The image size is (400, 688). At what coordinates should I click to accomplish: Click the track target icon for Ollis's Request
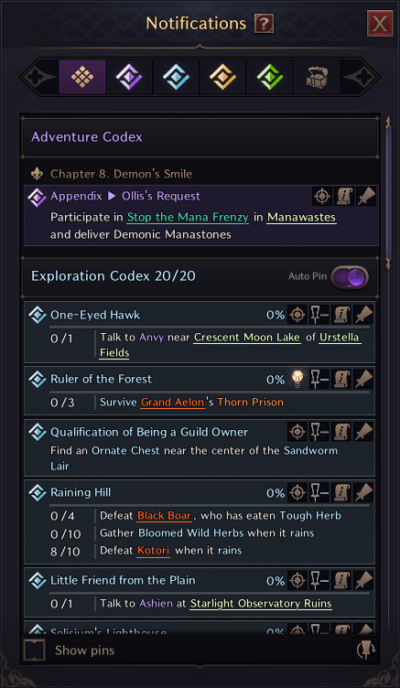point(322,196)
